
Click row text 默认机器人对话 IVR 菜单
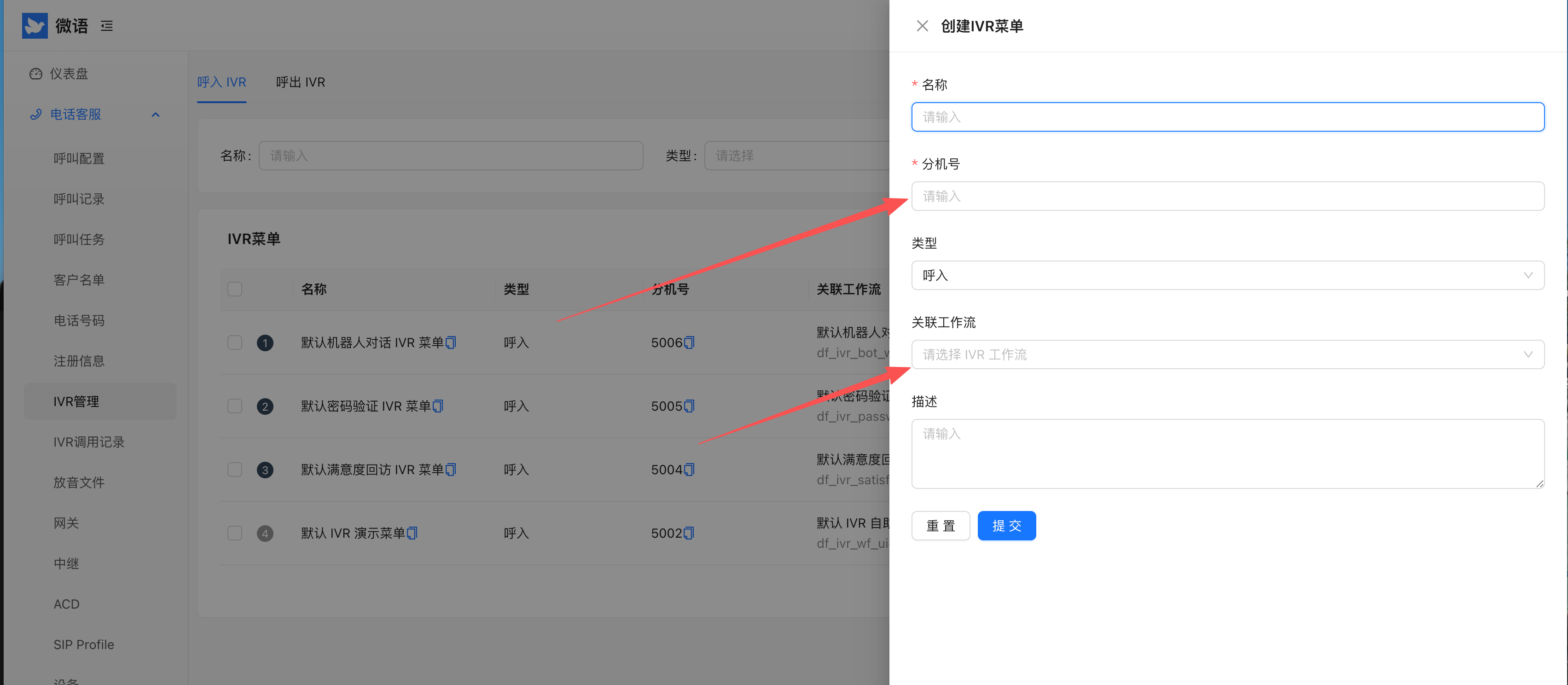coord(372,343)
